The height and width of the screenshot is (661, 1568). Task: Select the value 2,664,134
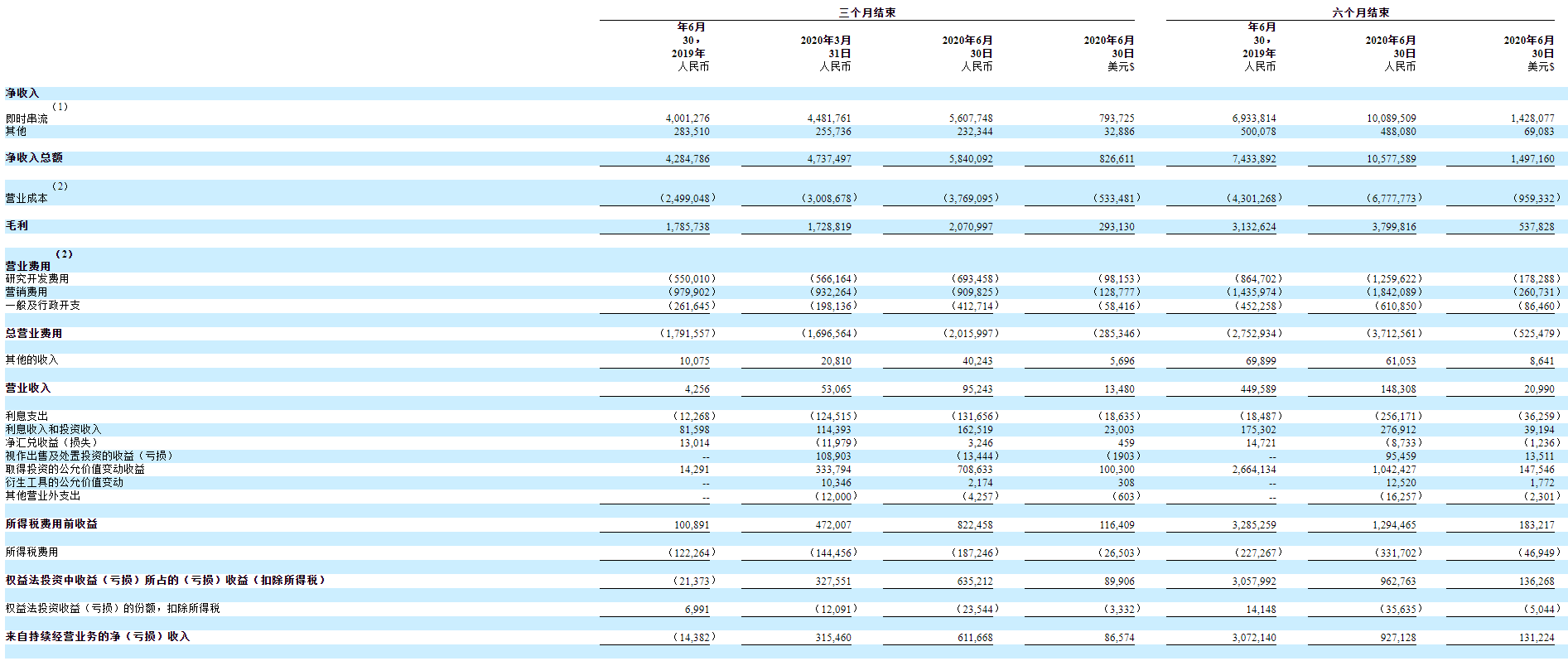click(1254, 469)
